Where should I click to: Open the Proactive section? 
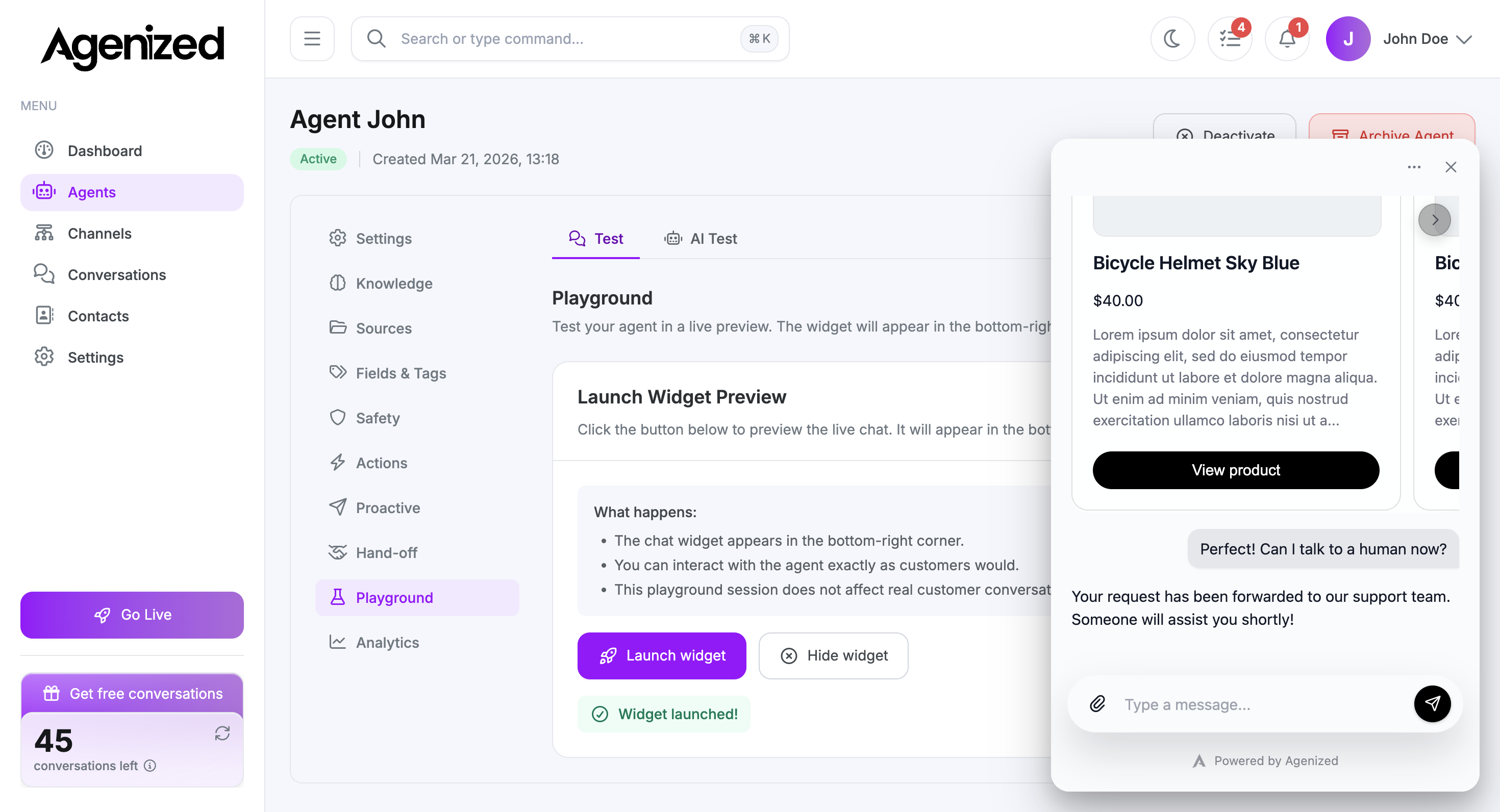(x=417, y=508)
